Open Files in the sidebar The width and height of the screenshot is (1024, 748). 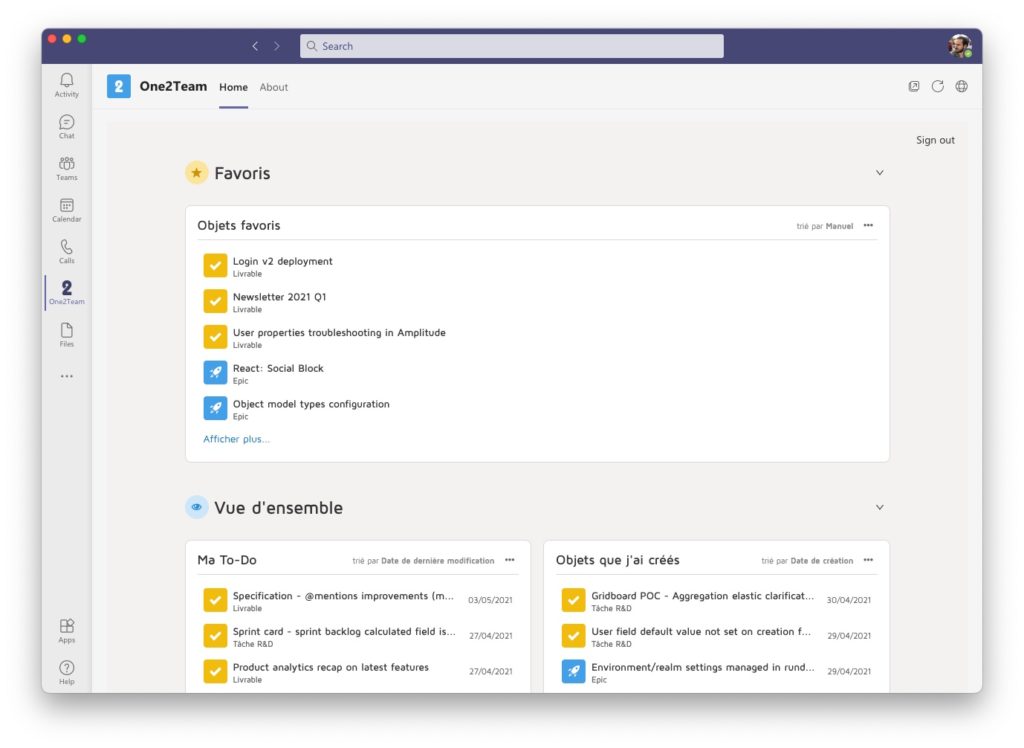[67, 334]
